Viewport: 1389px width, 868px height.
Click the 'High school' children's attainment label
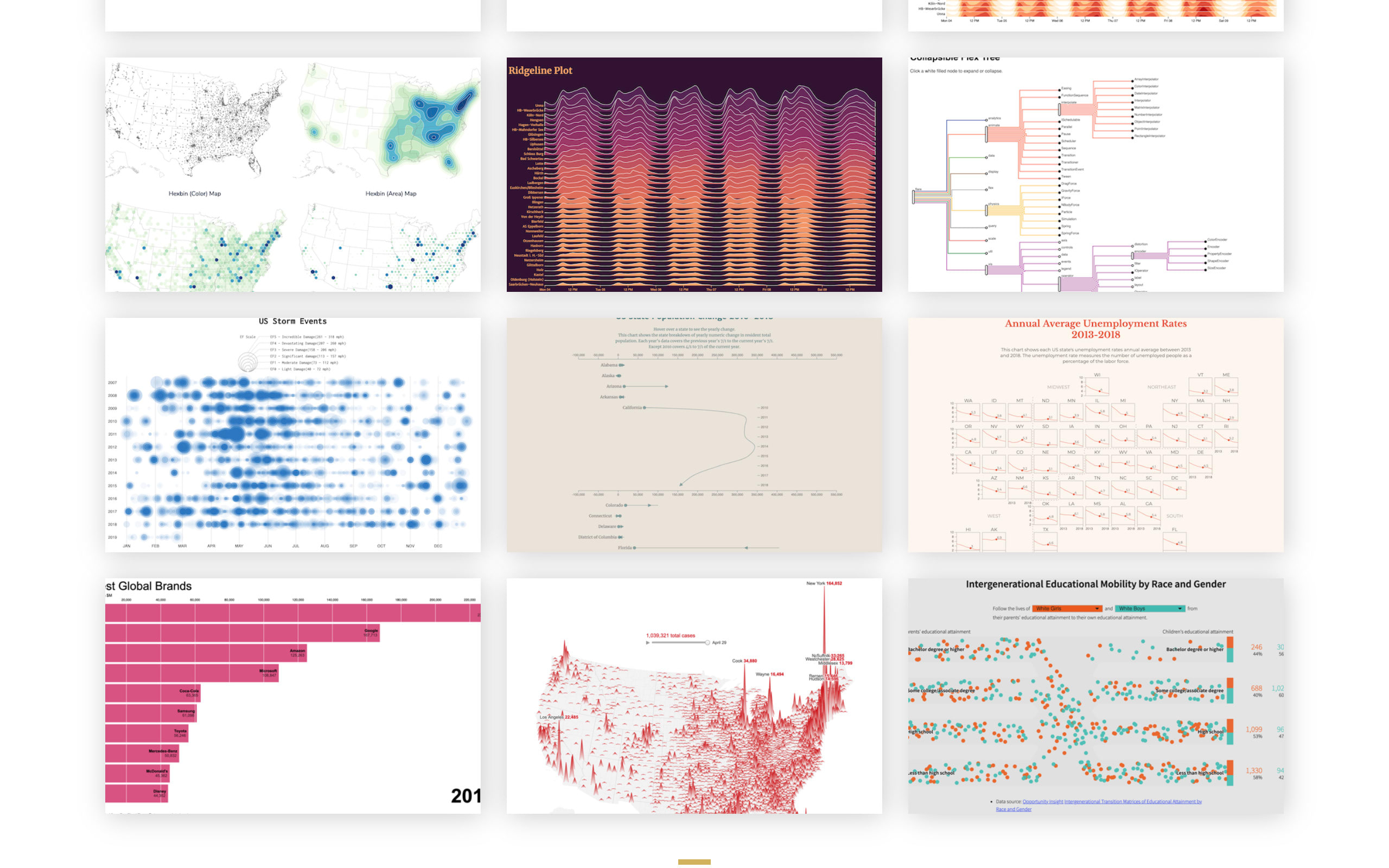point(1210,732)
